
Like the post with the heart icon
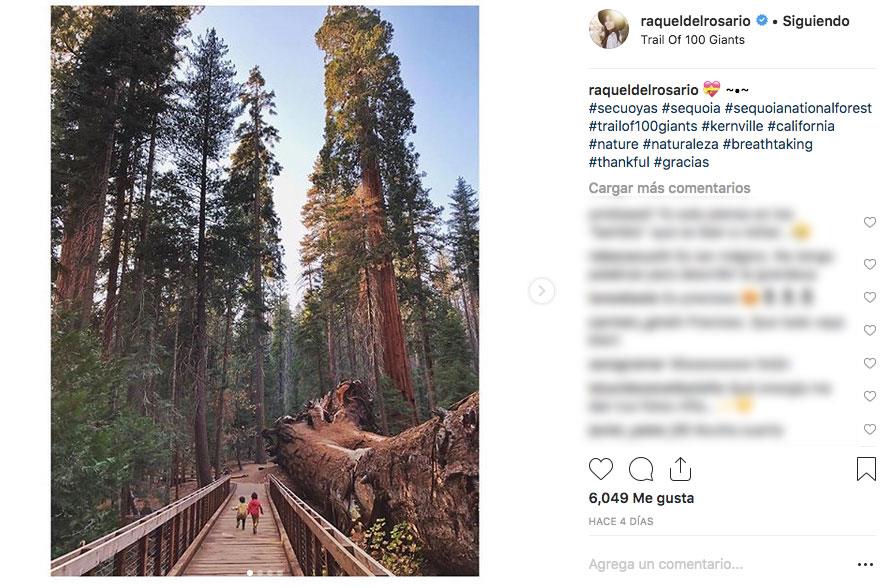pos(601,468)
